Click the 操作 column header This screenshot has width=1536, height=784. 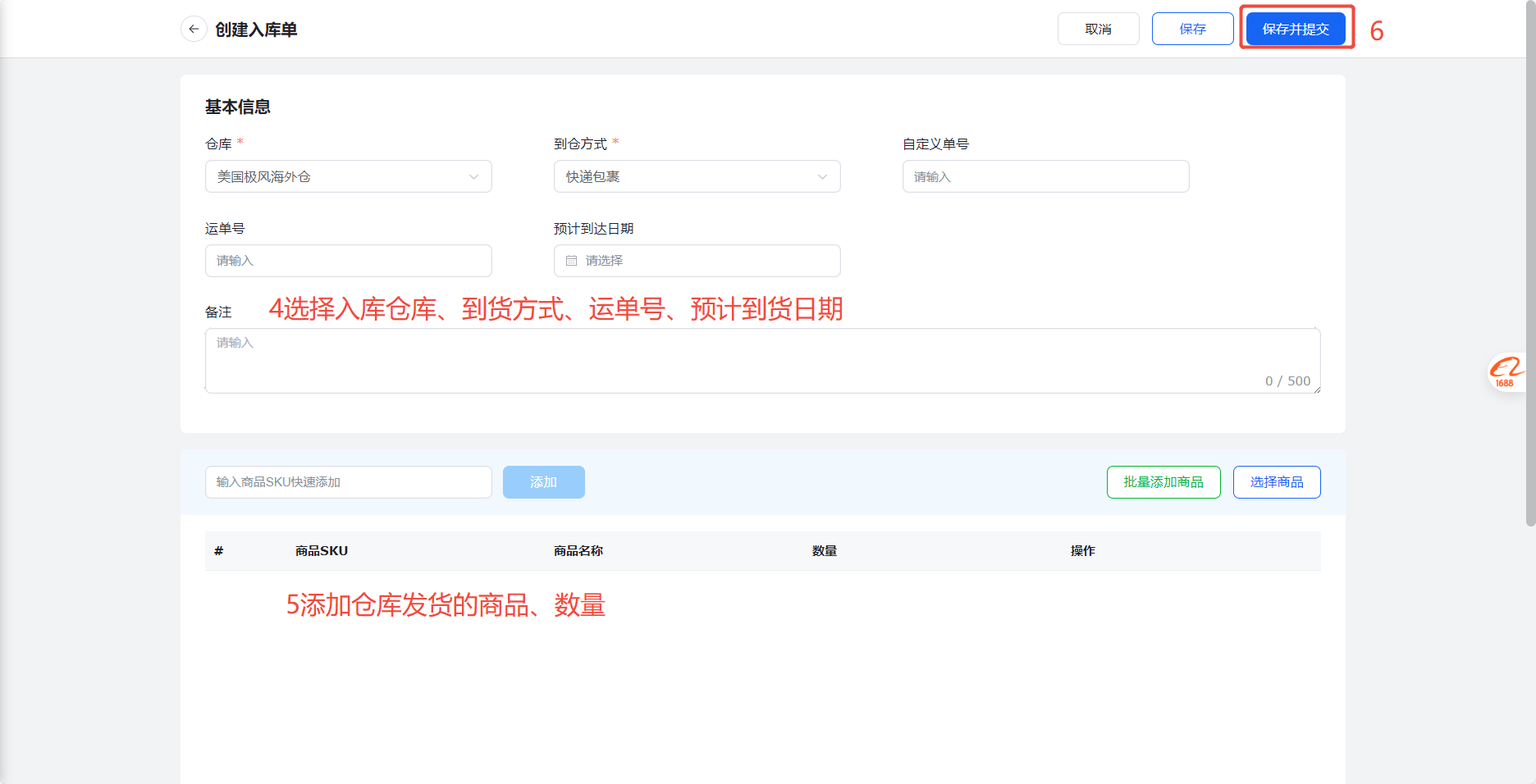[x=1082, y=551]
